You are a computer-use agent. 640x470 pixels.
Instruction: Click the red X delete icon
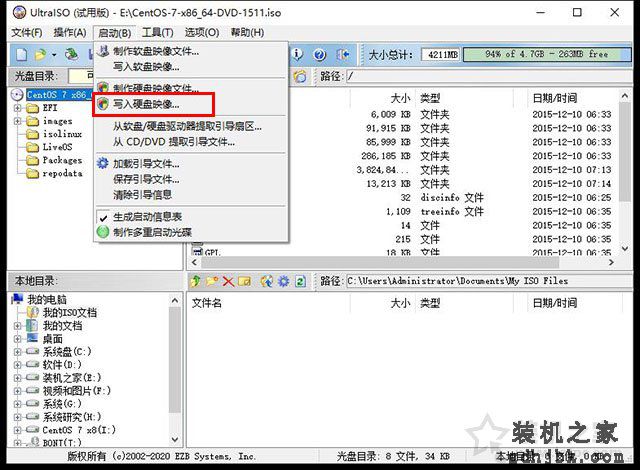click(x=228, y=281)
